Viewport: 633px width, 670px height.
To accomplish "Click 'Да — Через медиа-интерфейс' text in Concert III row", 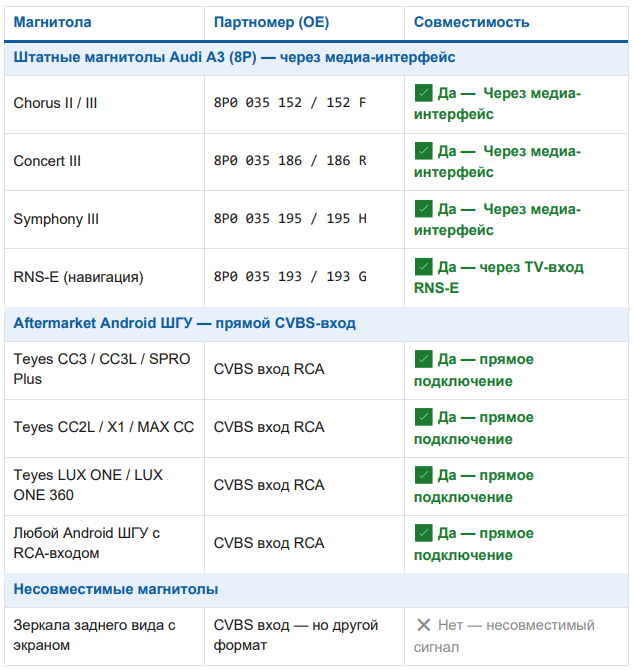I will [x=498, y=162].
